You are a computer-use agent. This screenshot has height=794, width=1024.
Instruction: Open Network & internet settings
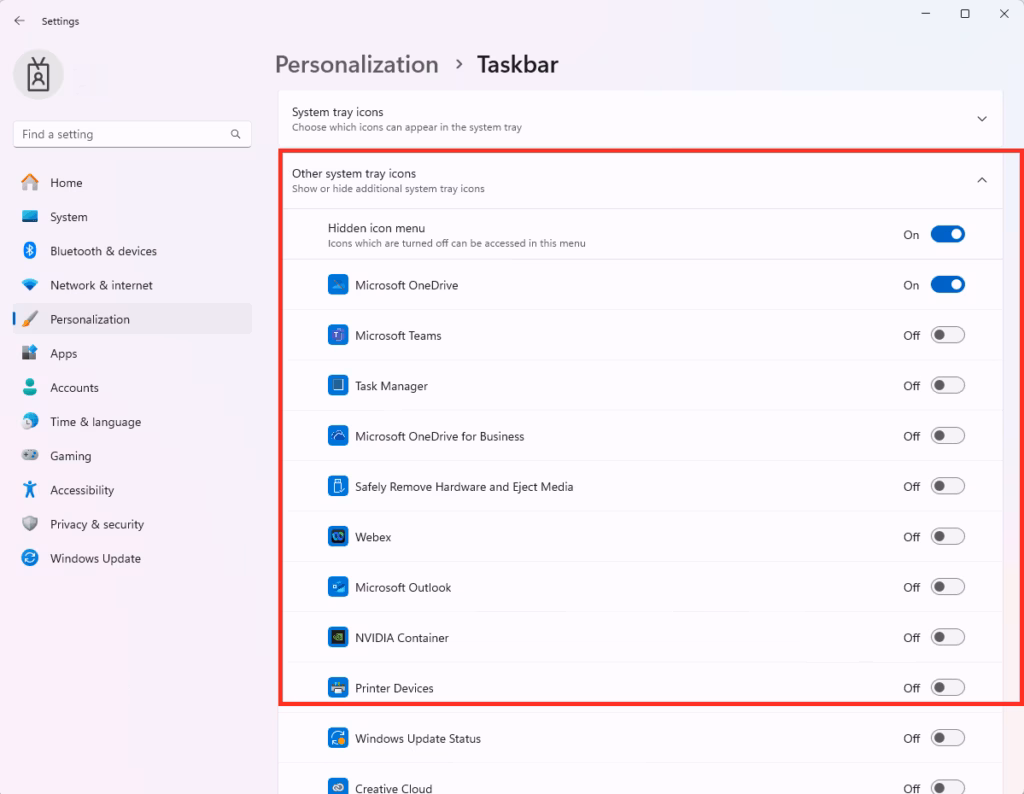click(x=132, y=285)
